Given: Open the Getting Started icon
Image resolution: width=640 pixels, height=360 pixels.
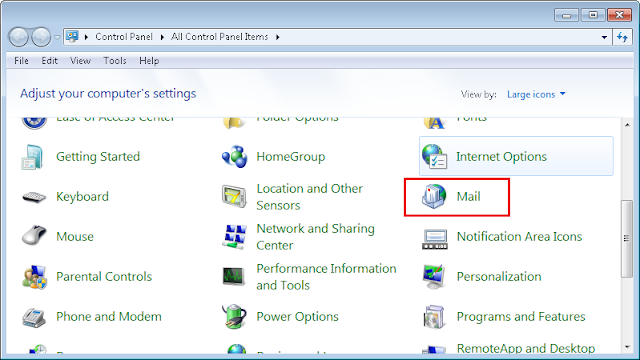Looking at the screenshot, I should coord(32,157).
